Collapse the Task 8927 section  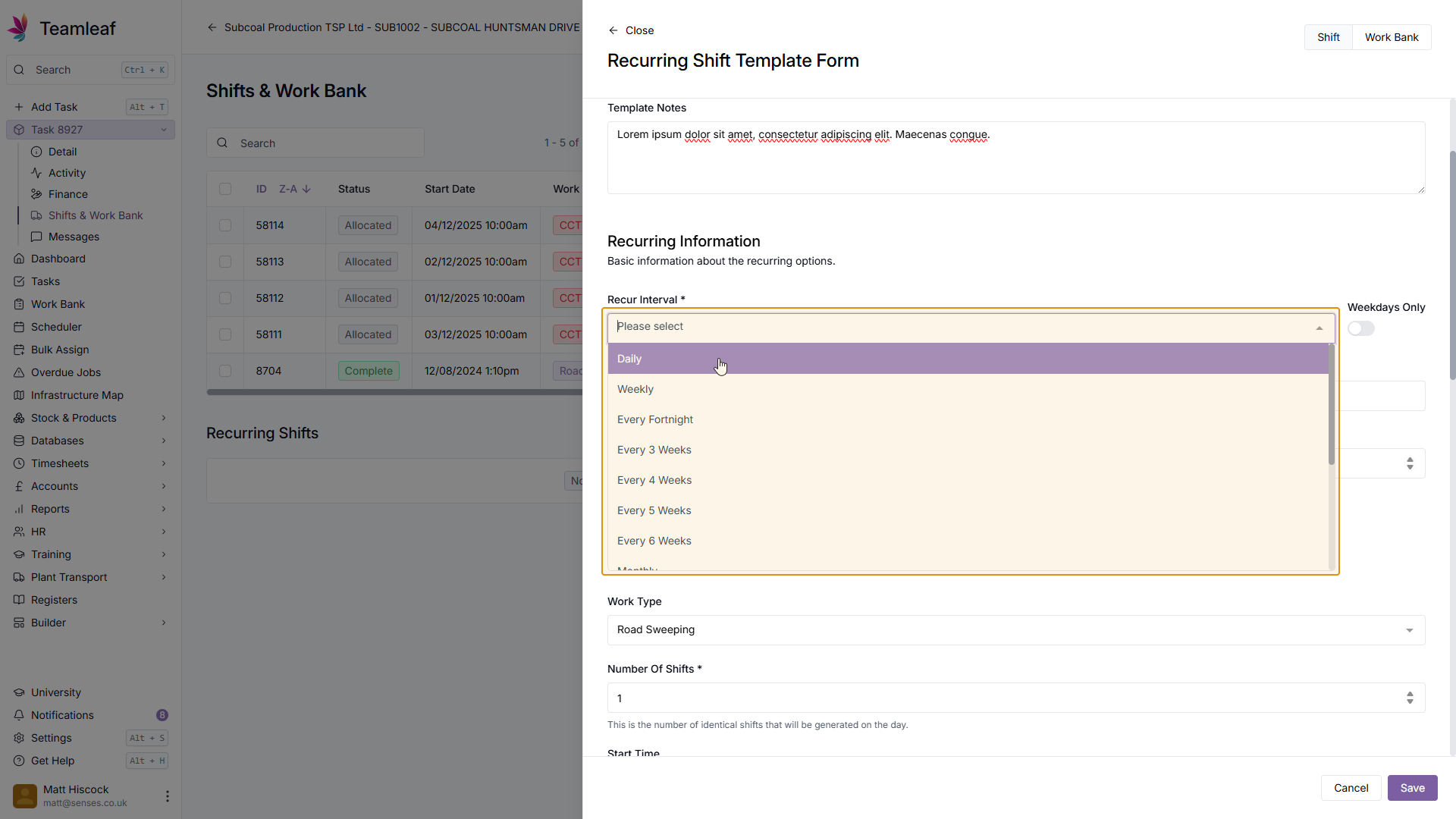click(x=163, y=130)
